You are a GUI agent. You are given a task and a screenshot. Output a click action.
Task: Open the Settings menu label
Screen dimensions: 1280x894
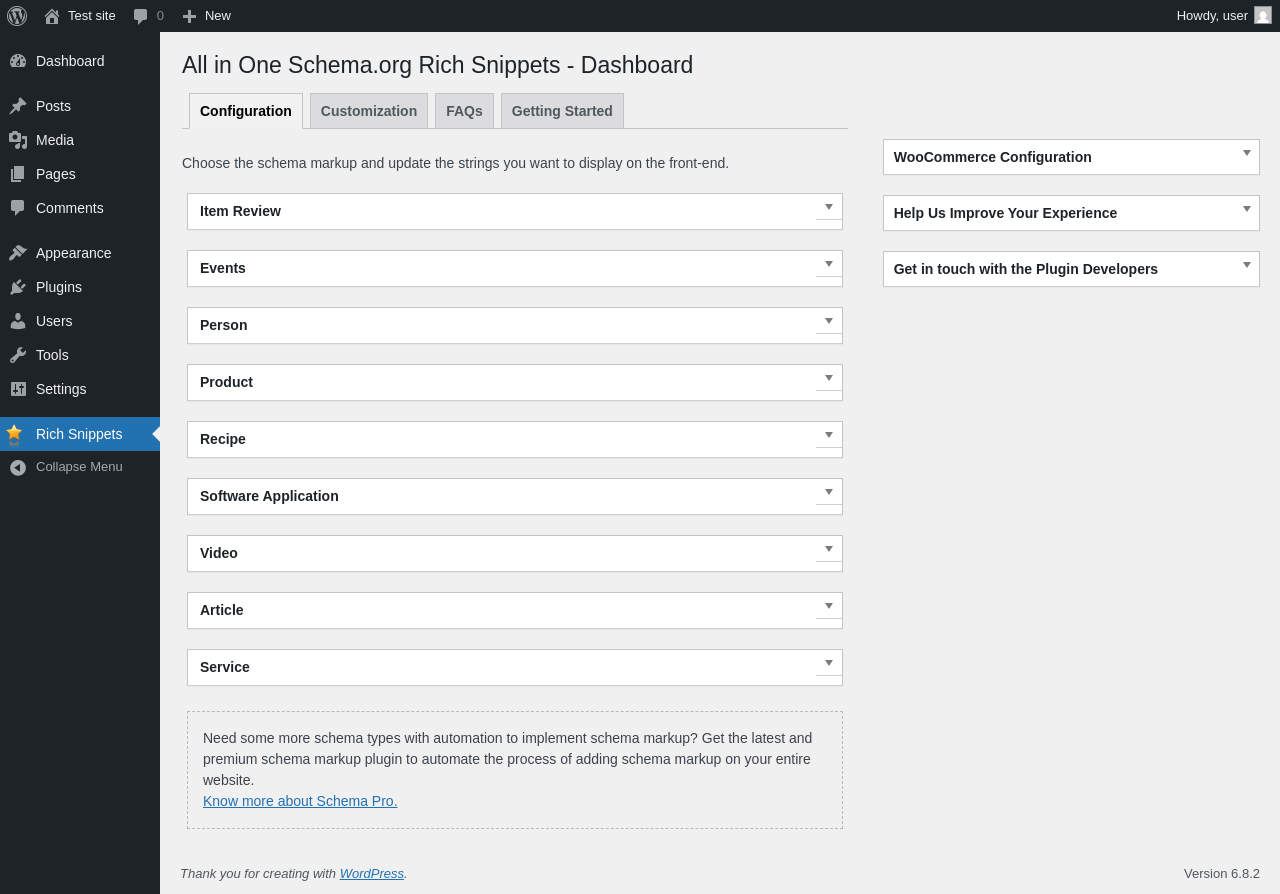(x=61, y=389)
